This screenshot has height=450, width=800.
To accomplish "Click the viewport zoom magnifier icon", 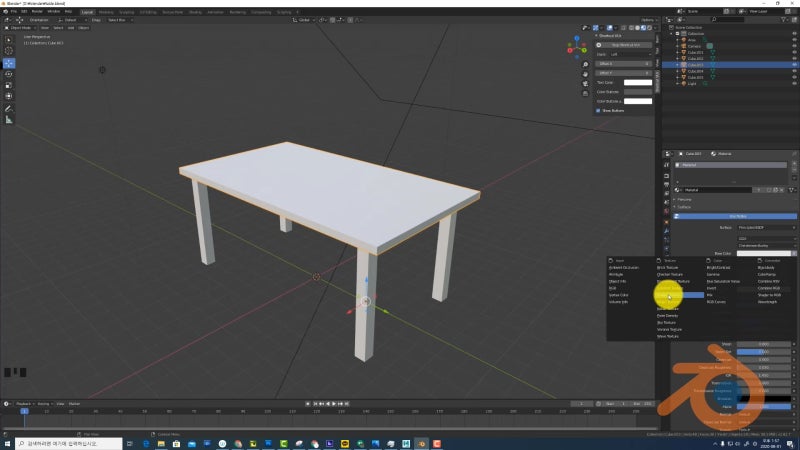I will click(x=585, y=65).
